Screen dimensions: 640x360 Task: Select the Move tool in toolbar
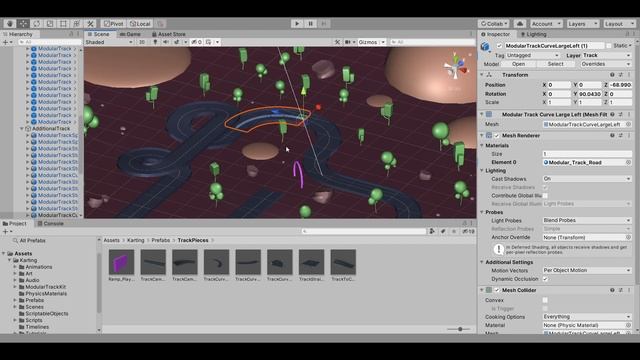(x=23, y=24)
